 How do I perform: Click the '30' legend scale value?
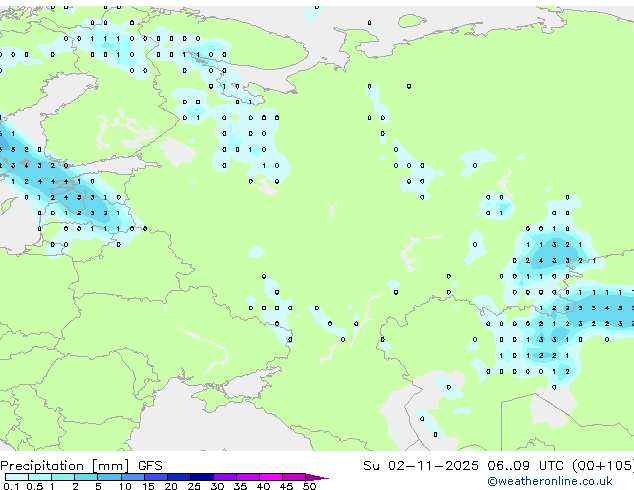(217, 486)
